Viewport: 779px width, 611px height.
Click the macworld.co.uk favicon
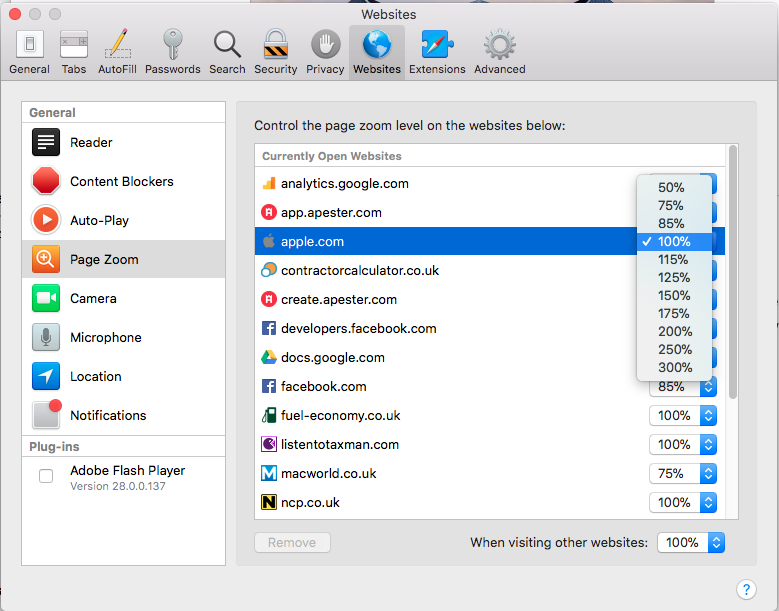pyautogui.click(x=269, y=473)
